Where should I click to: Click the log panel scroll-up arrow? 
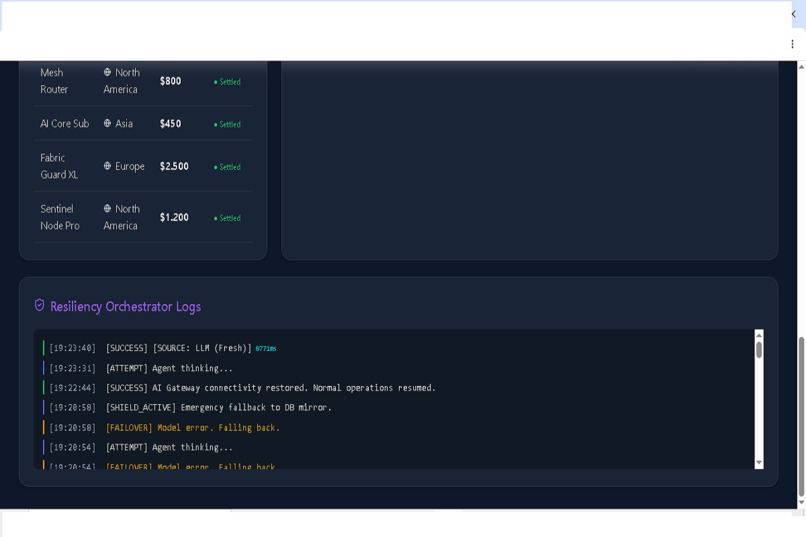(x=759, y=335)
